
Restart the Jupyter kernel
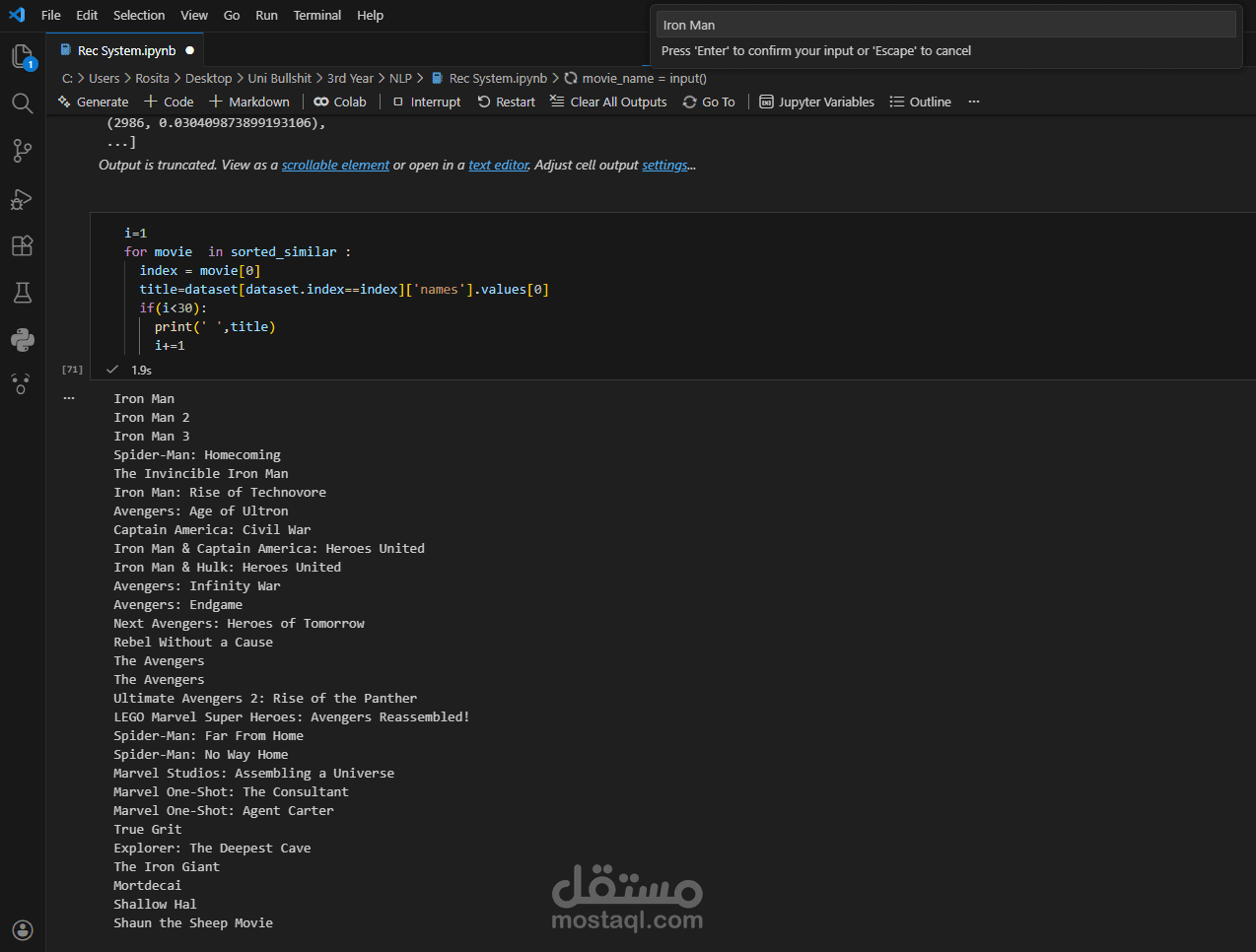(x=506, y=102)
